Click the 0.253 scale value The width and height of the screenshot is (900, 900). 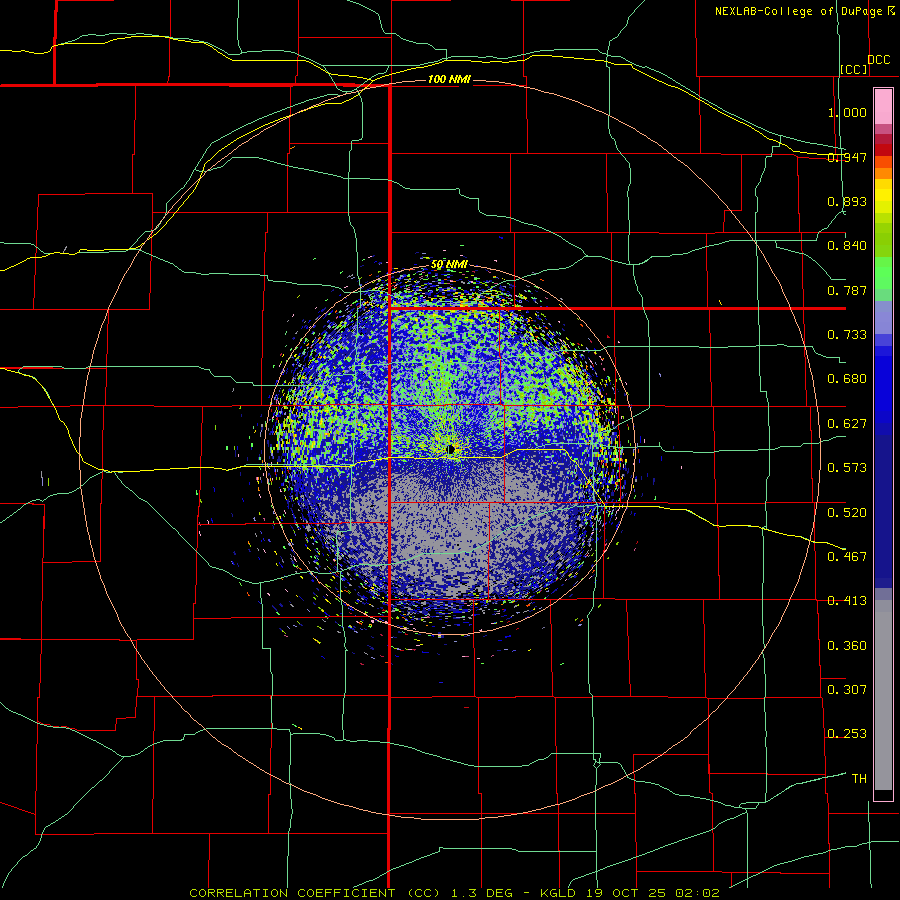[847, 734]
